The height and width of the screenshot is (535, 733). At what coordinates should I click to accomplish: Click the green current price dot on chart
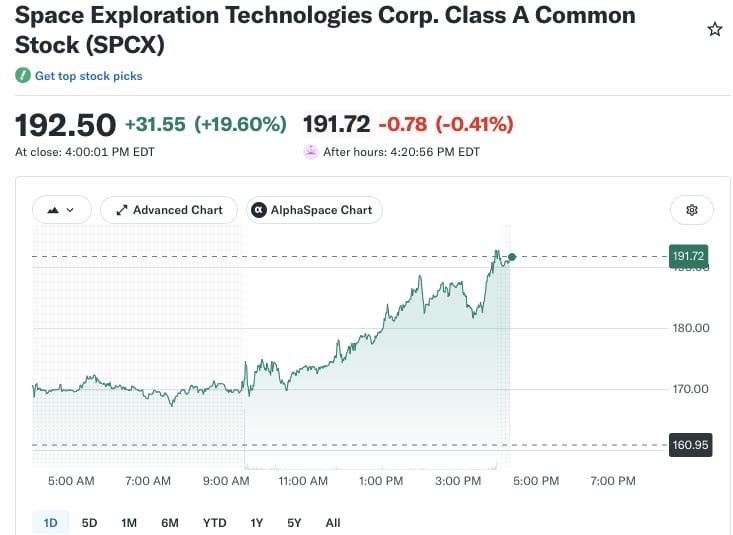pyautogui.click(x=512, y=257)
